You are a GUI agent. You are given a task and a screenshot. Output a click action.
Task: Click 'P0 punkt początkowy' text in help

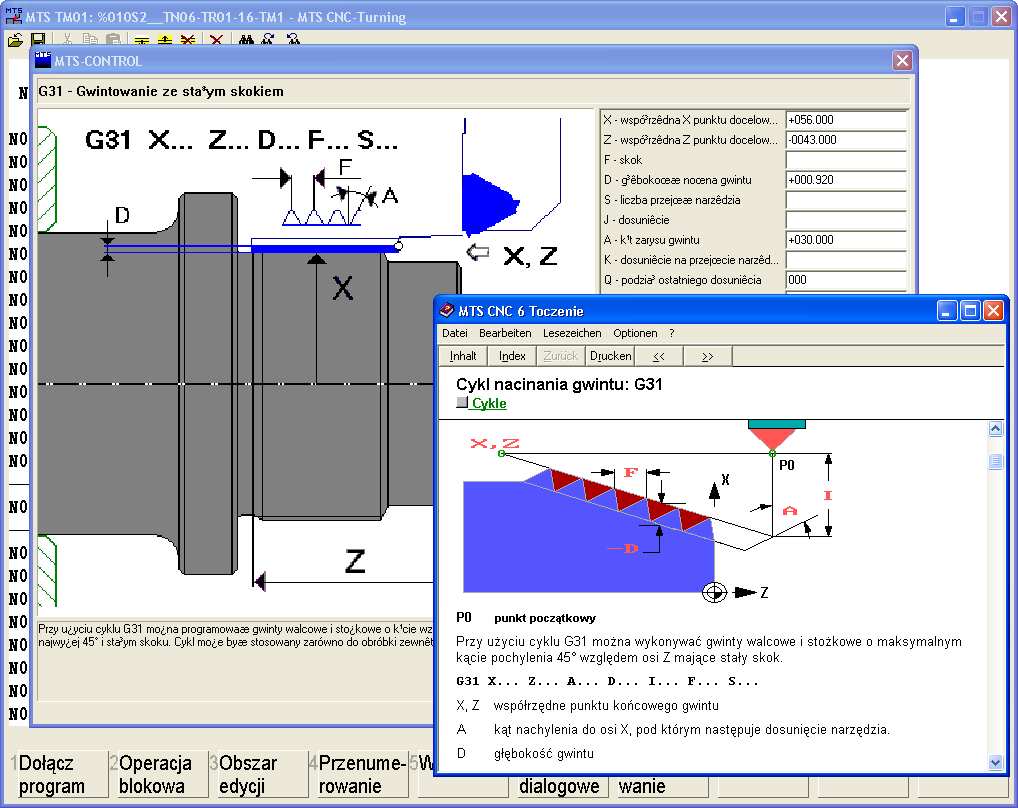click(525, 618)
